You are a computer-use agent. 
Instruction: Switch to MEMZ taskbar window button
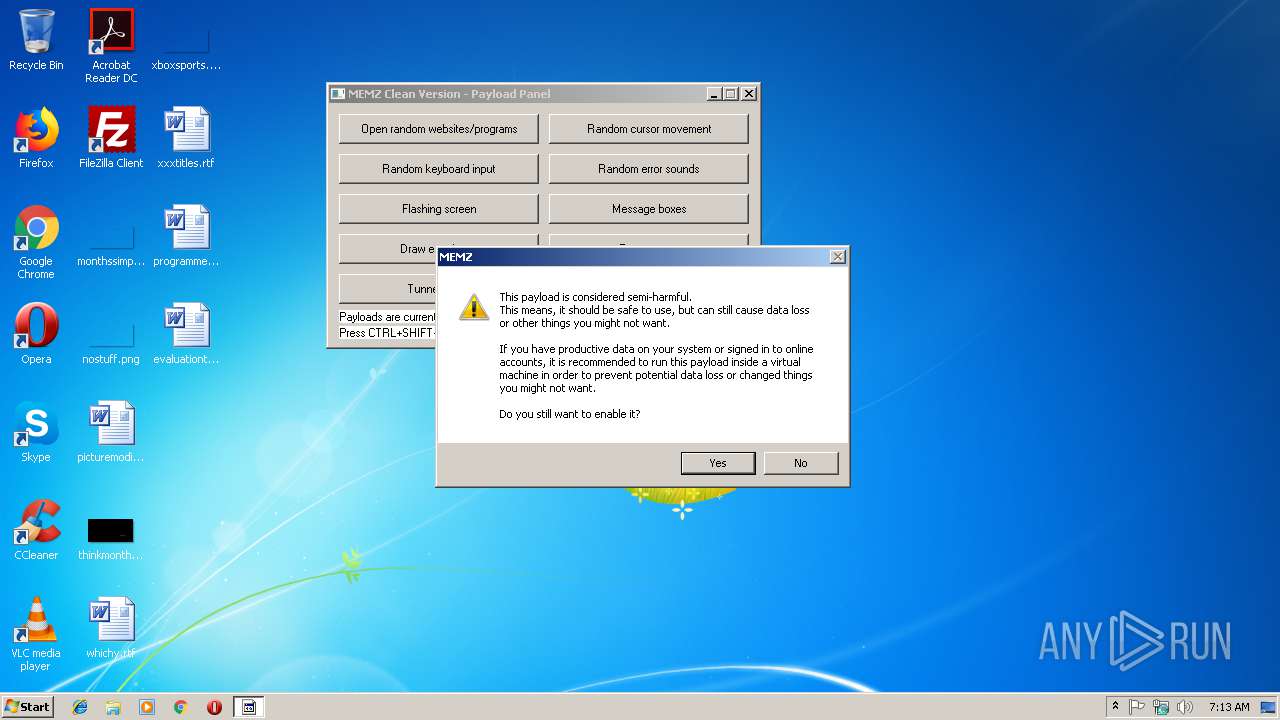(249, 707)
